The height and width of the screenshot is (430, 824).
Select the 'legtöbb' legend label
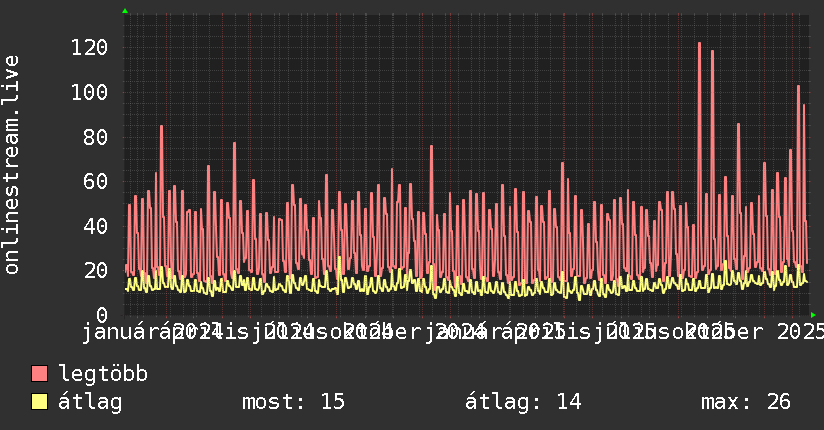pos(103,374)
